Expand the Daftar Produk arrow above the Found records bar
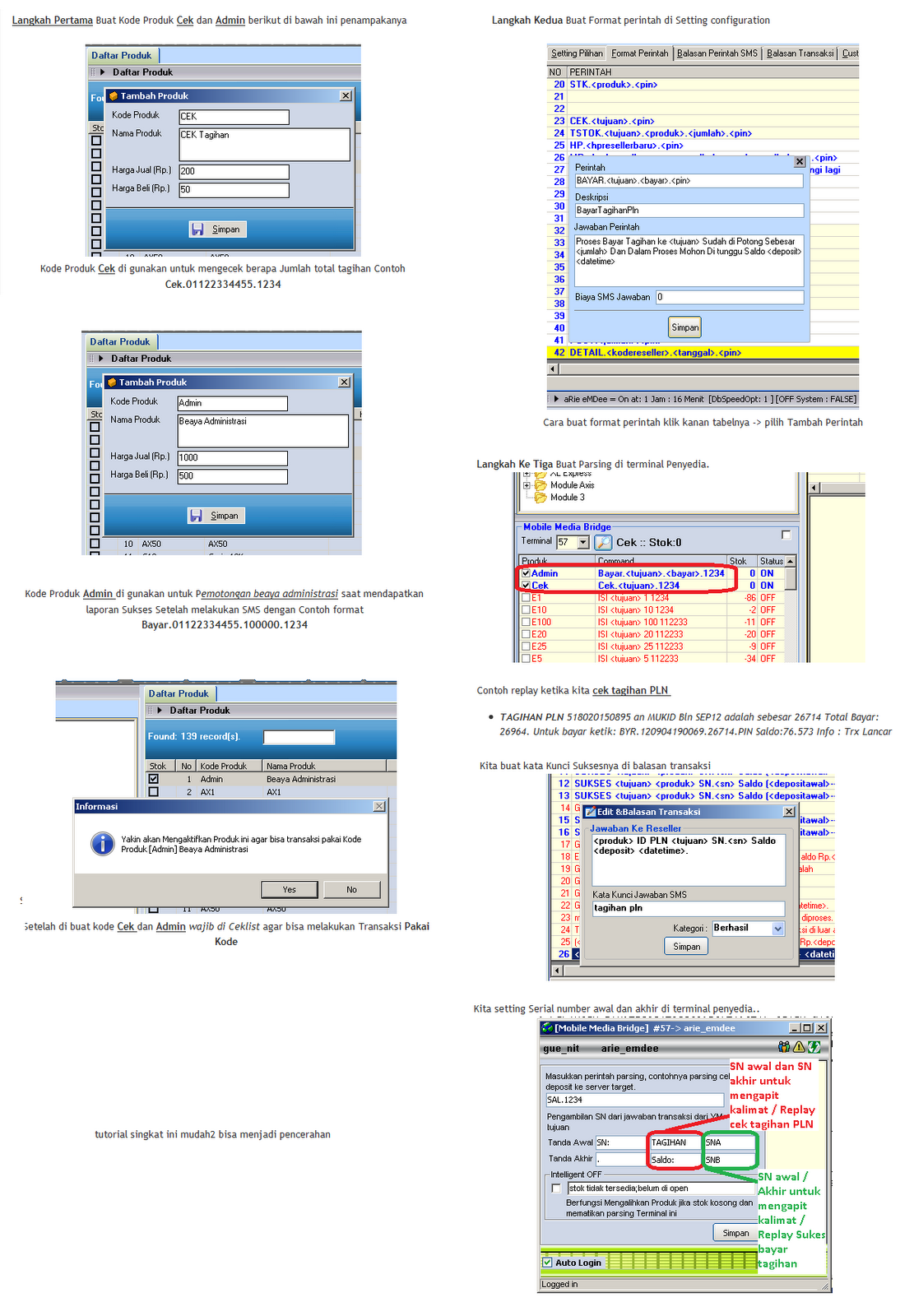The width and height of the screenshot is (914, 1316). click(160, 711)
